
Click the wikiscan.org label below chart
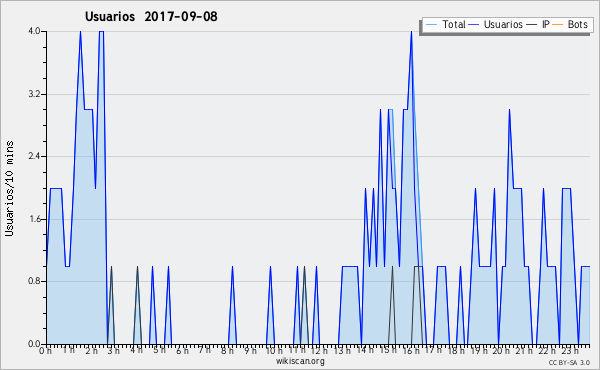pyautogui.click(x=300, y=361)
